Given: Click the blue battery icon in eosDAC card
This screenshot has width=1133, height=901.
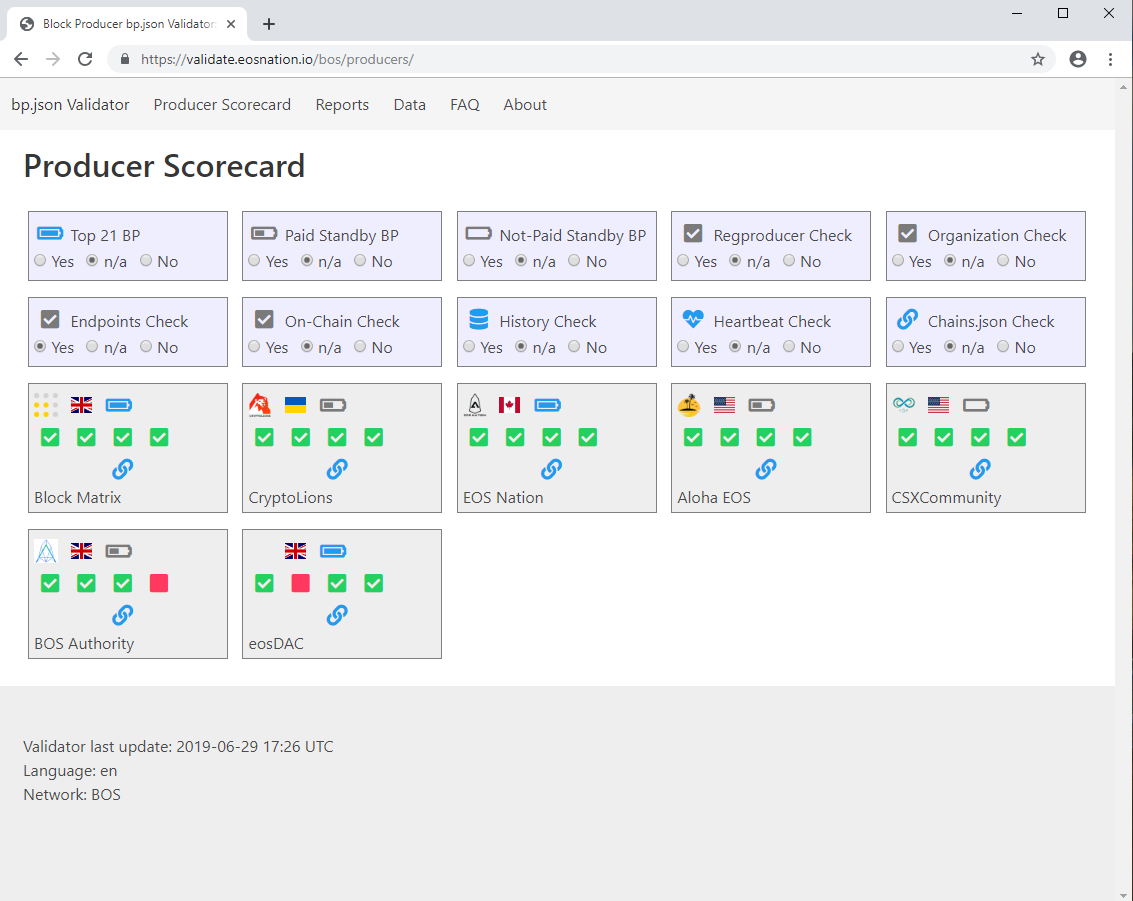Looking at the screenshot, I should (x=333, y=551).
